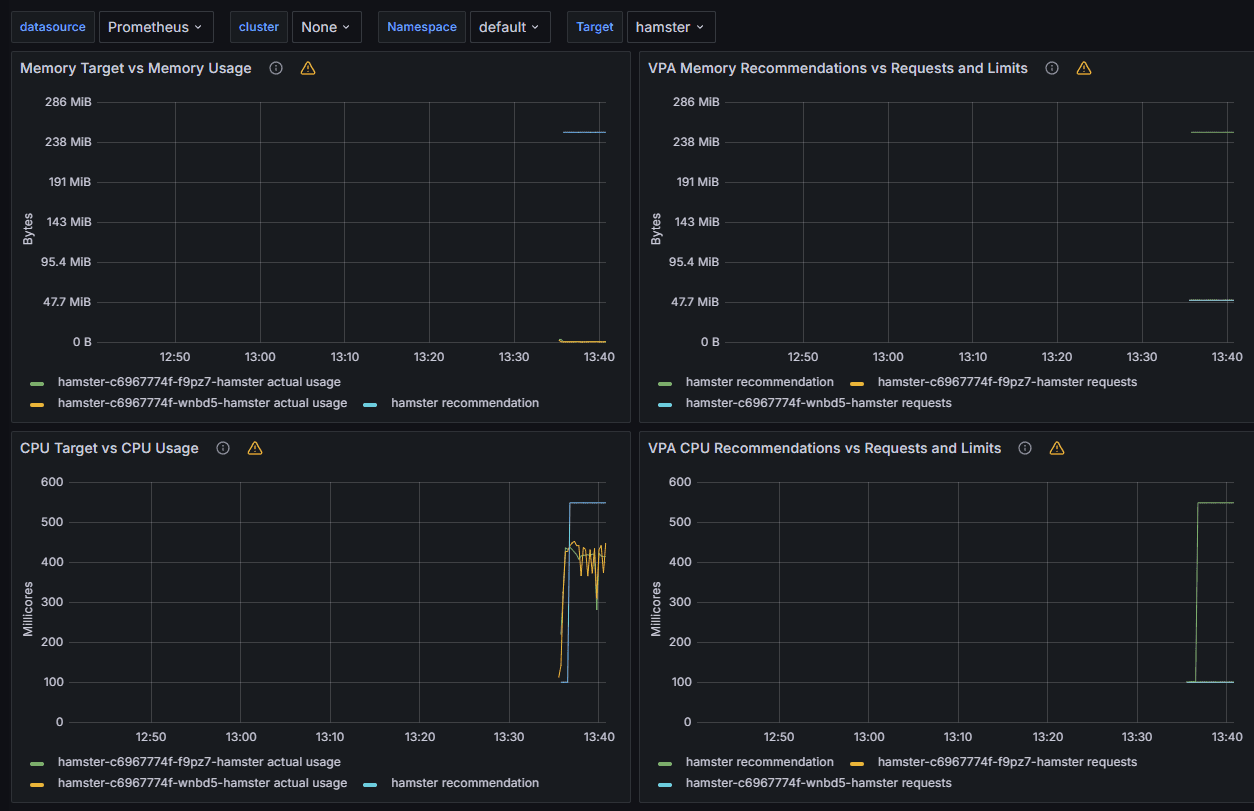This screenshot has height=811, width=1254.
Task: Click warning icon on VPA CPU Recommendations panel
Action: tap(1057, 448)
